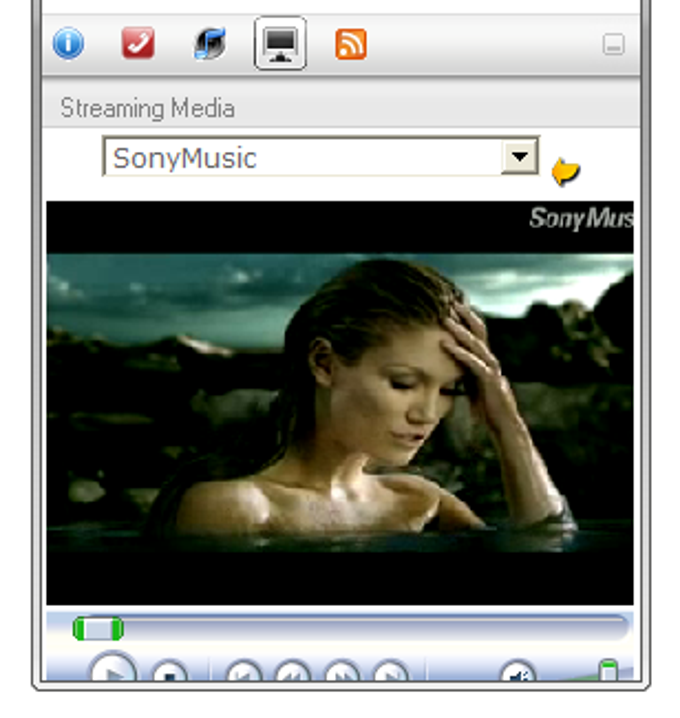680x718 pixels.
Task: Open the blue info icon
Action: click(x=68, y=44)
